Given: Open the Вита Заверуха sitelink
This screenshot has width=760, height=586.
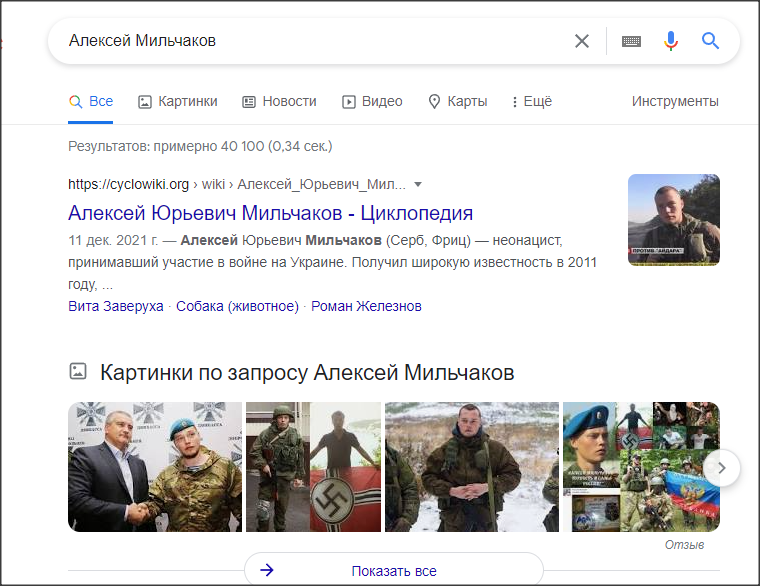Looking at the screenshot, I should point(116,306).
